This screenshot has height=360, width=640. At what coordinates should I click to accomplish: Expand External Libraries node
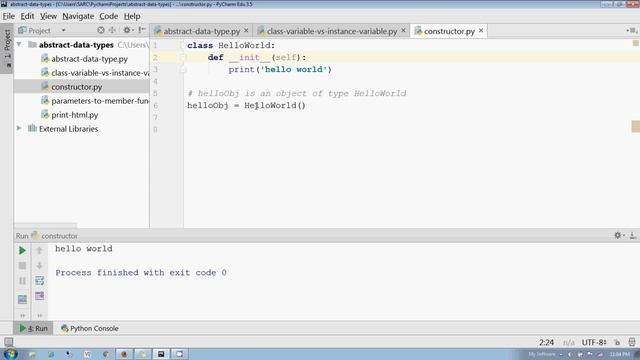click(x=19, y=128)
